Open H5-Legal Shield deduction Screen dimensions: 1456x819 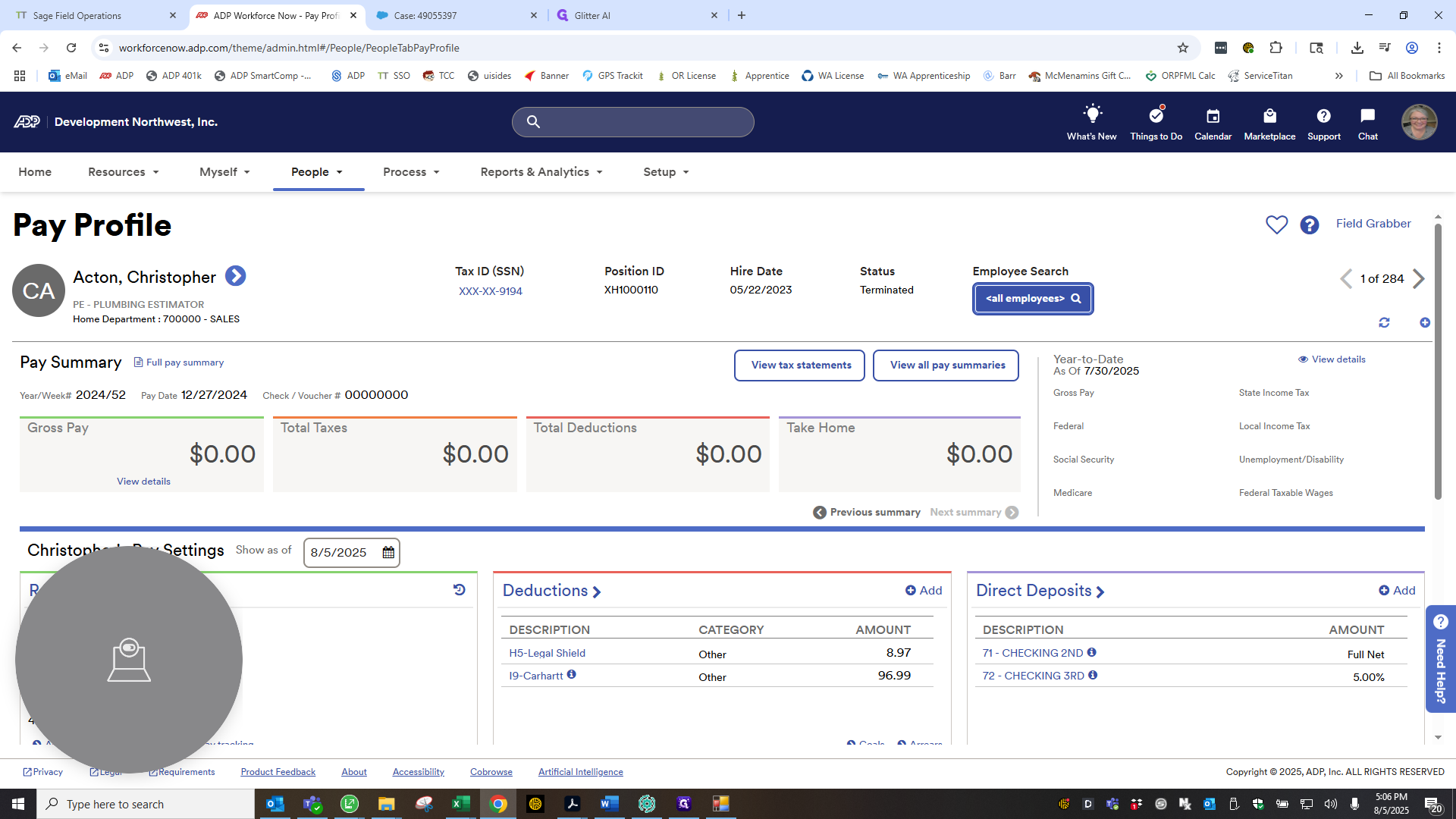[x=547, y=653]
